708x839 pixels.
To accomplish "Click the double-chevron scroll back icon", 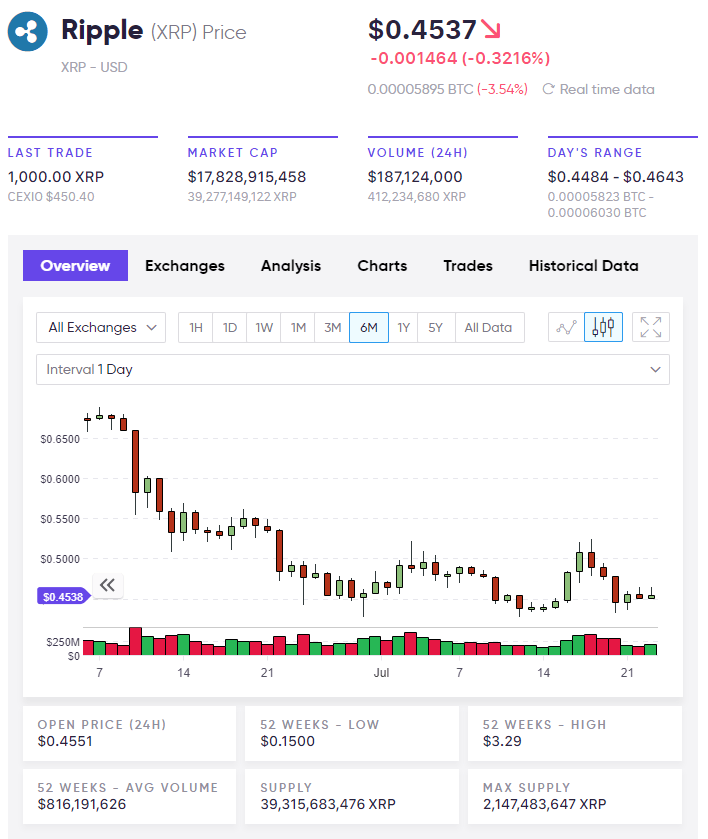I will click(x=108, y=585).
